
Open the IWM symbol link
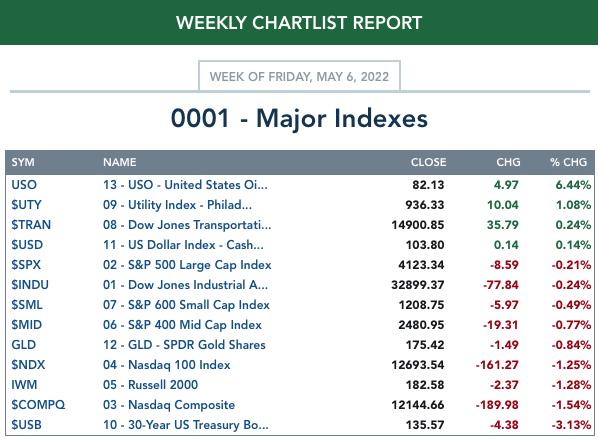point(24,385)
